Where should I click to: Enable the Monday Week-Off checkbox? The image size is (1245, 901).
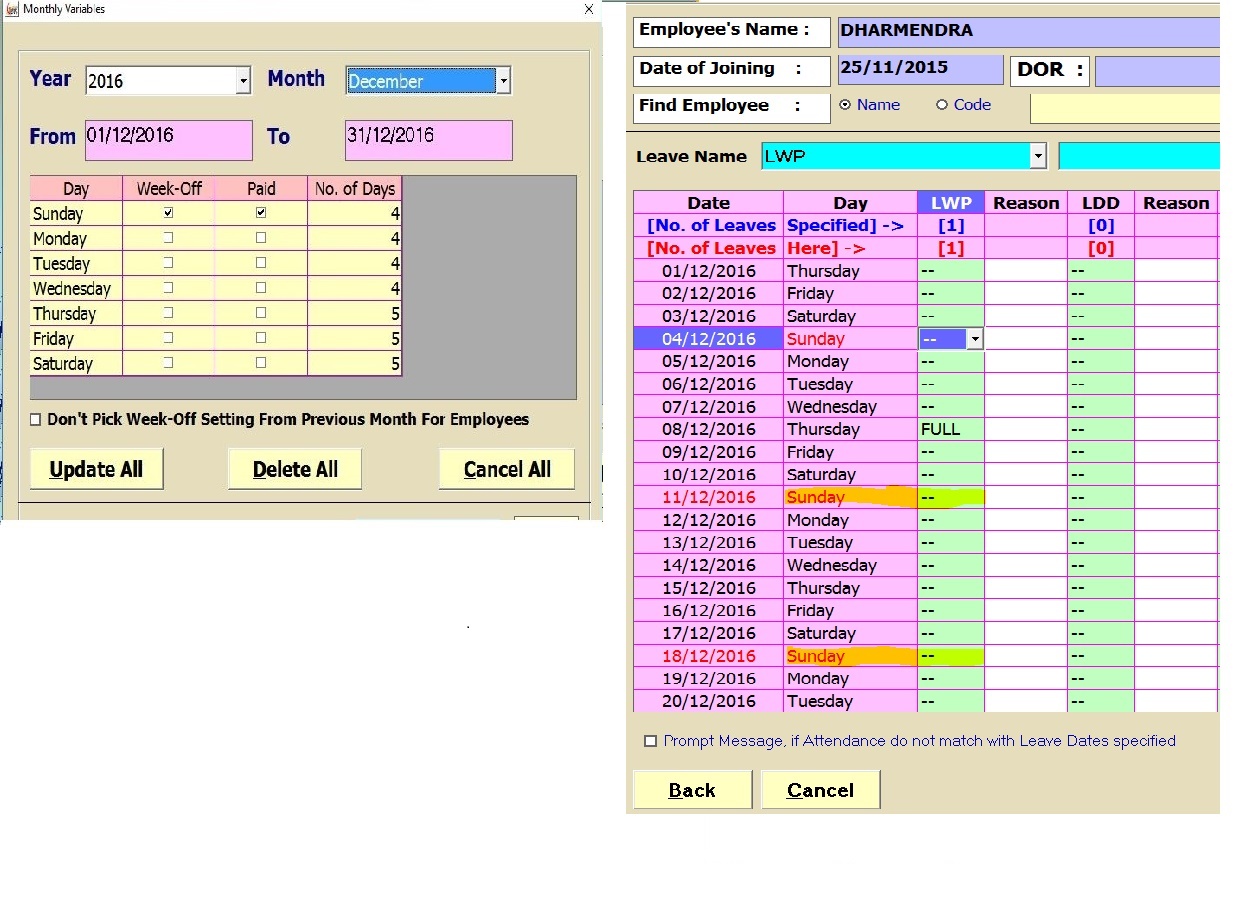[168, 238]
